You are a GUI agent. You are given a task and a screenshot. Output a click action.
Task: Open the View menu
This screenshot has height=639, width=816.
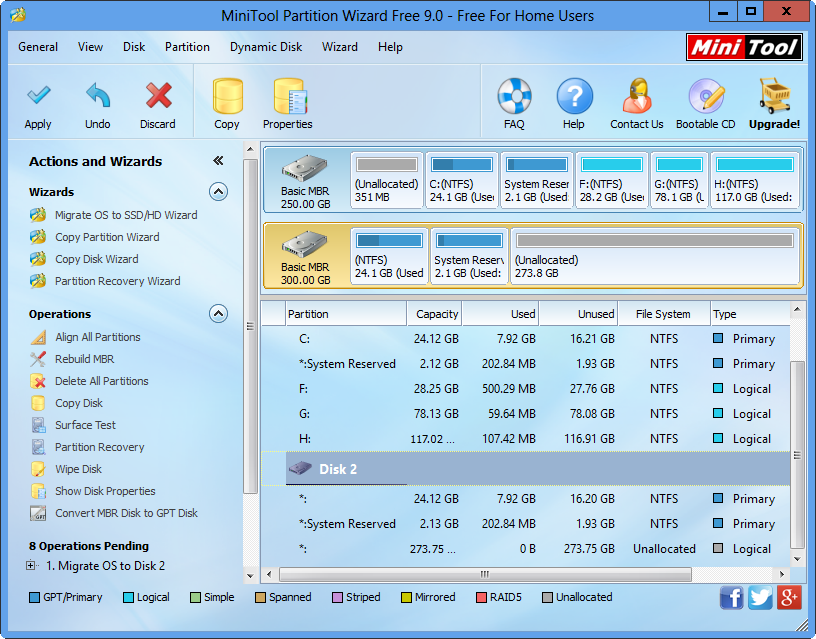[91, 47]
